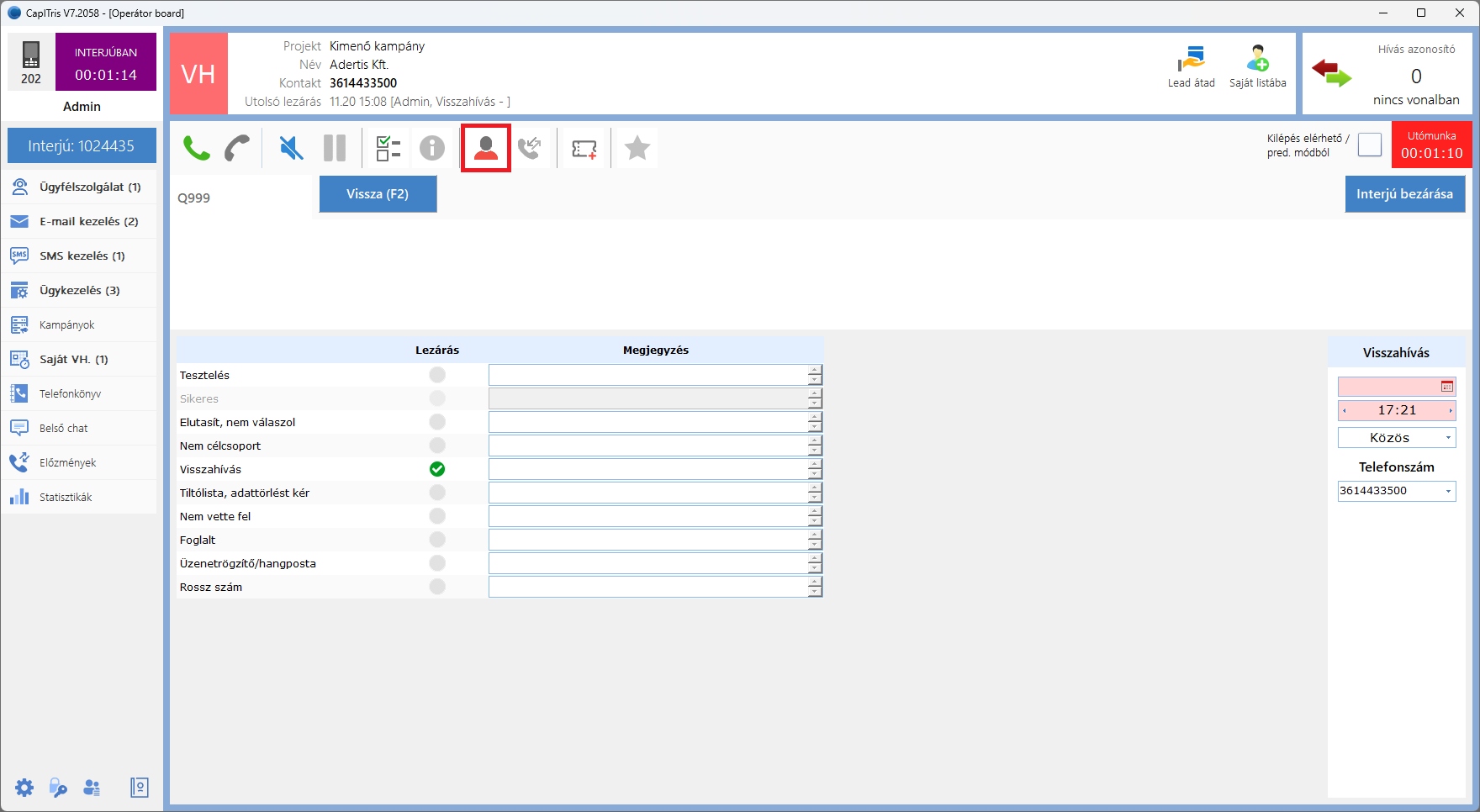
Task: Open the info icon in the toolbar
Action: pyautogui.click(x=432, y=149)
